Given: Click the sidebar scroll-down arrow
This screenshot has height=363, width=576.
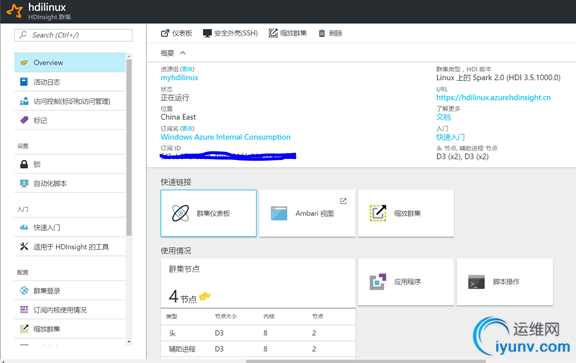Looking at the screenshot, I should (129, 342).
